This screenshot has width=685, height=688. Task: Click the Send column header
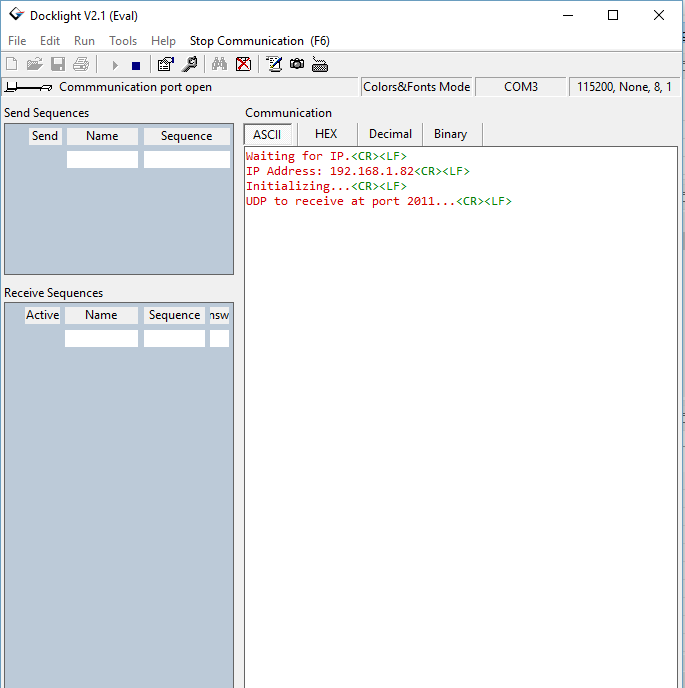pos(45,136)
